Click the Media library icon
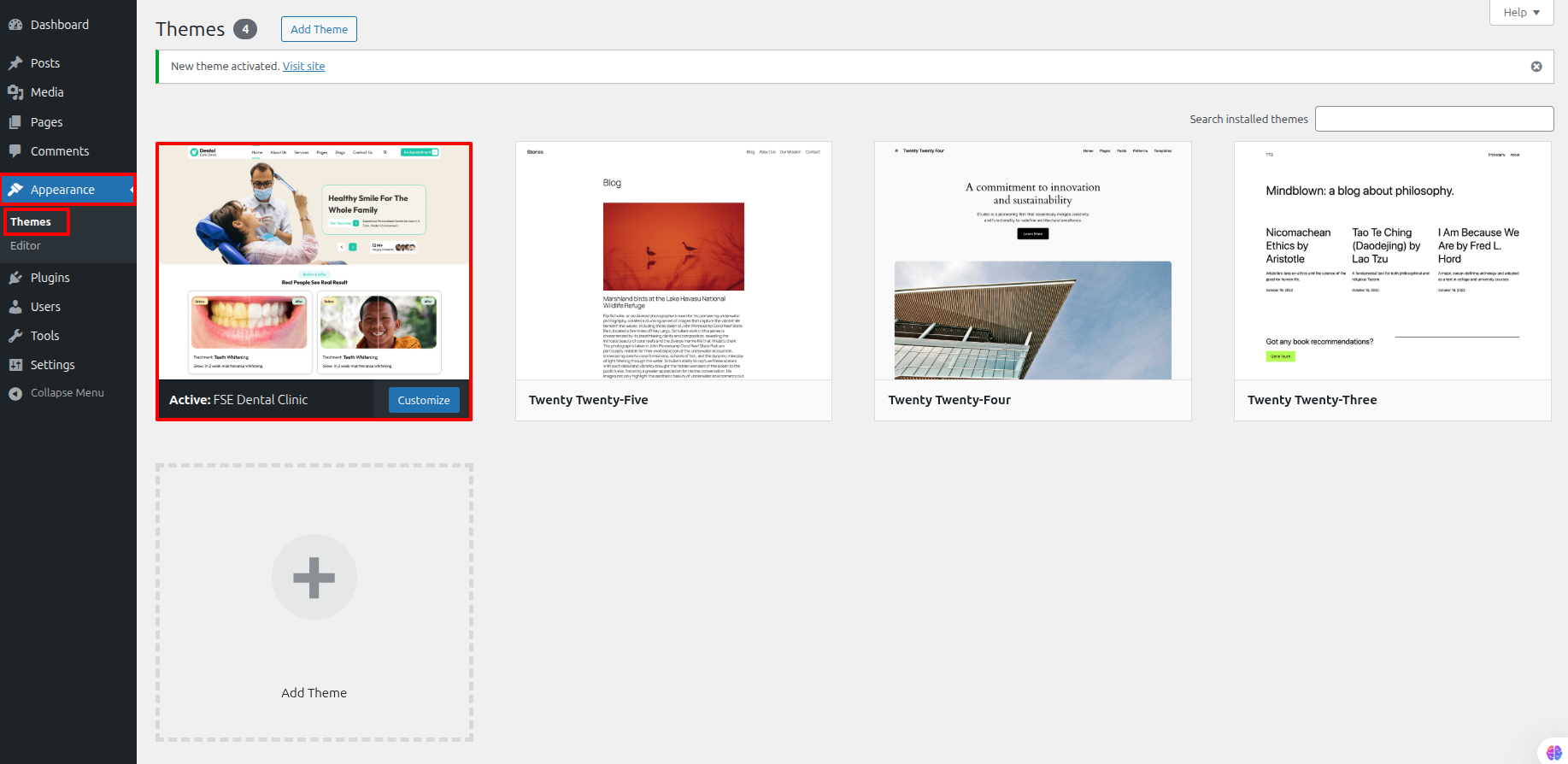 [15, 92]
